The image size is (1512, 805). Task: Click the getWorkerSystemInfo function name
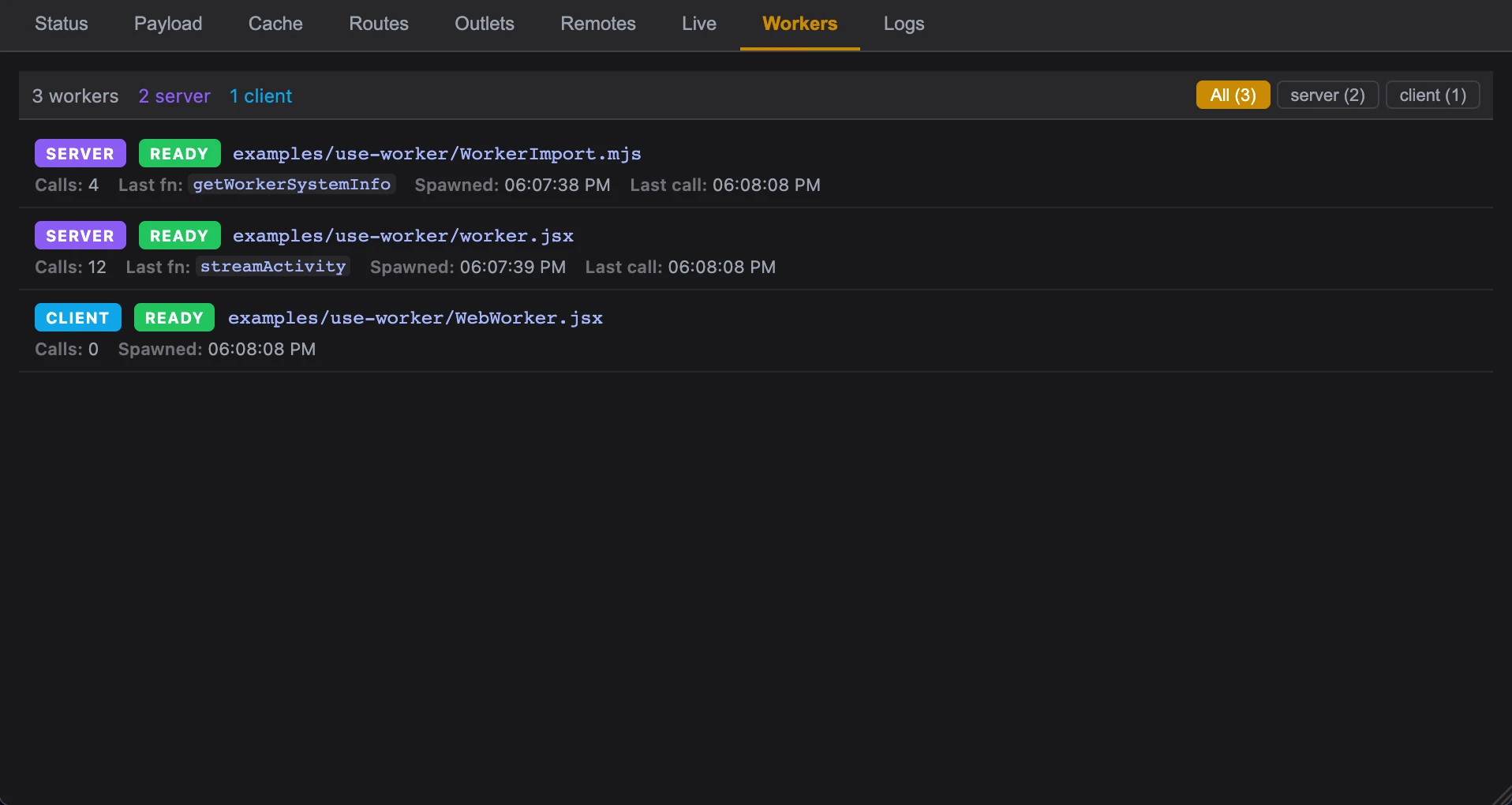point(292,185)
